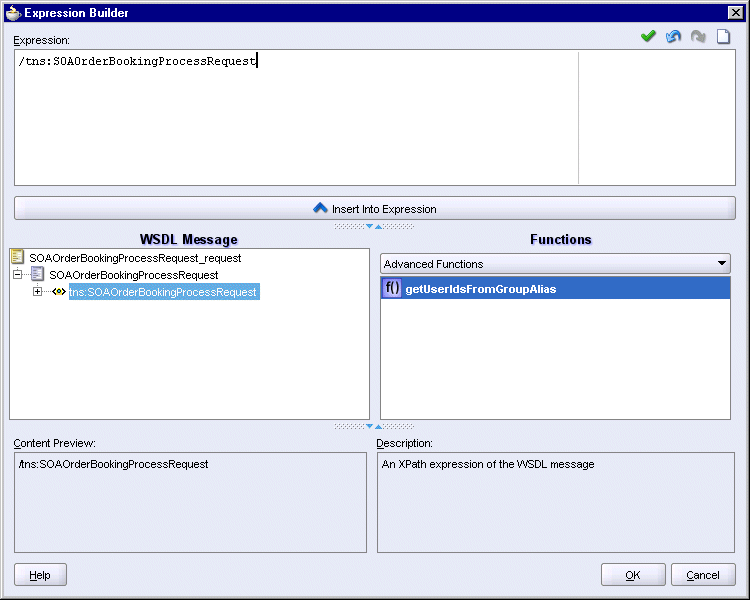
Task: Click the gray redo arrow icon
Action: click(x=698, y=36)
